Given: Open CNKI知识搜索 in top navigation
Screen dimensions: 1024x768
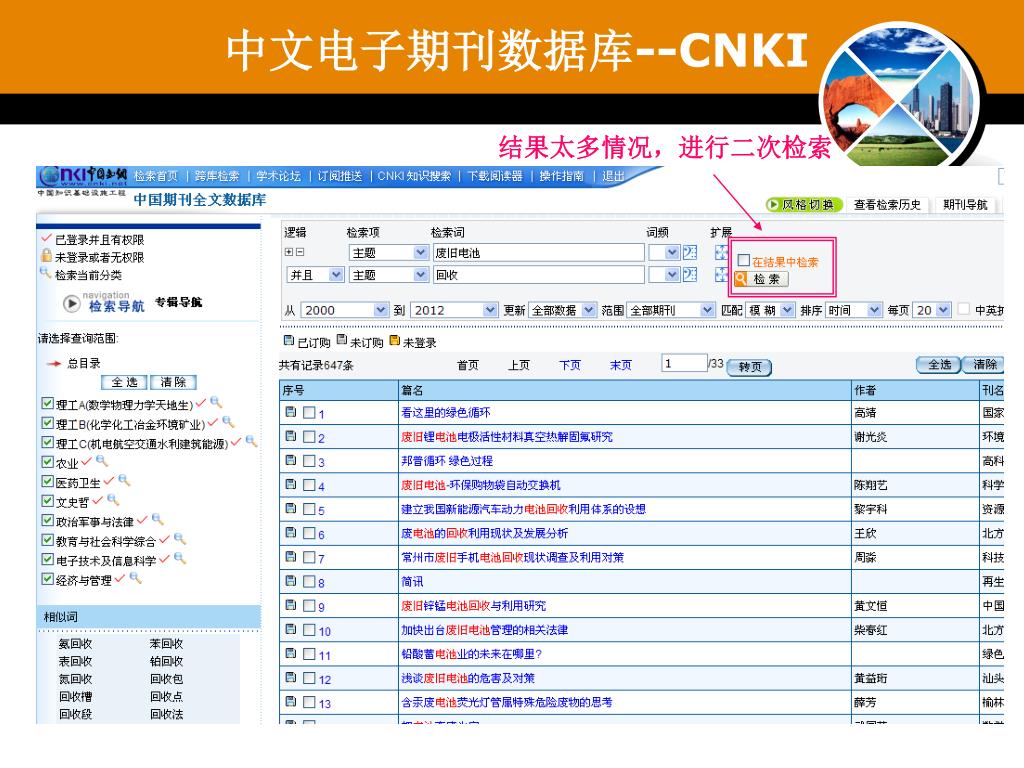Looking at the screenshot, I should [414, 176].
